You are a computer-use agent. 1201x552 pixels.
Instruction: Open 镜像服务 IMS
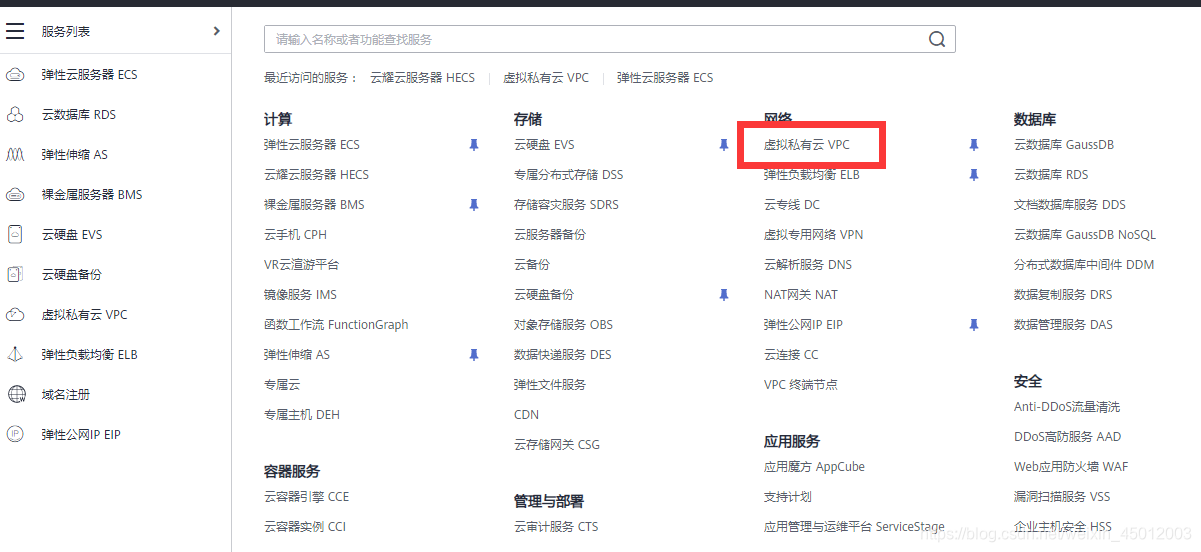click(x=300, y=295)
